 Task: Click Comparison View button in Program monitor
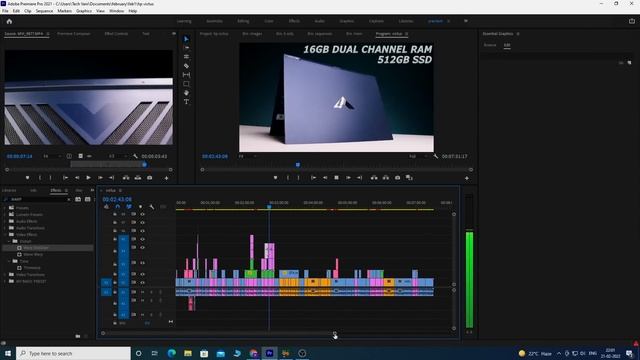point(409,178)
